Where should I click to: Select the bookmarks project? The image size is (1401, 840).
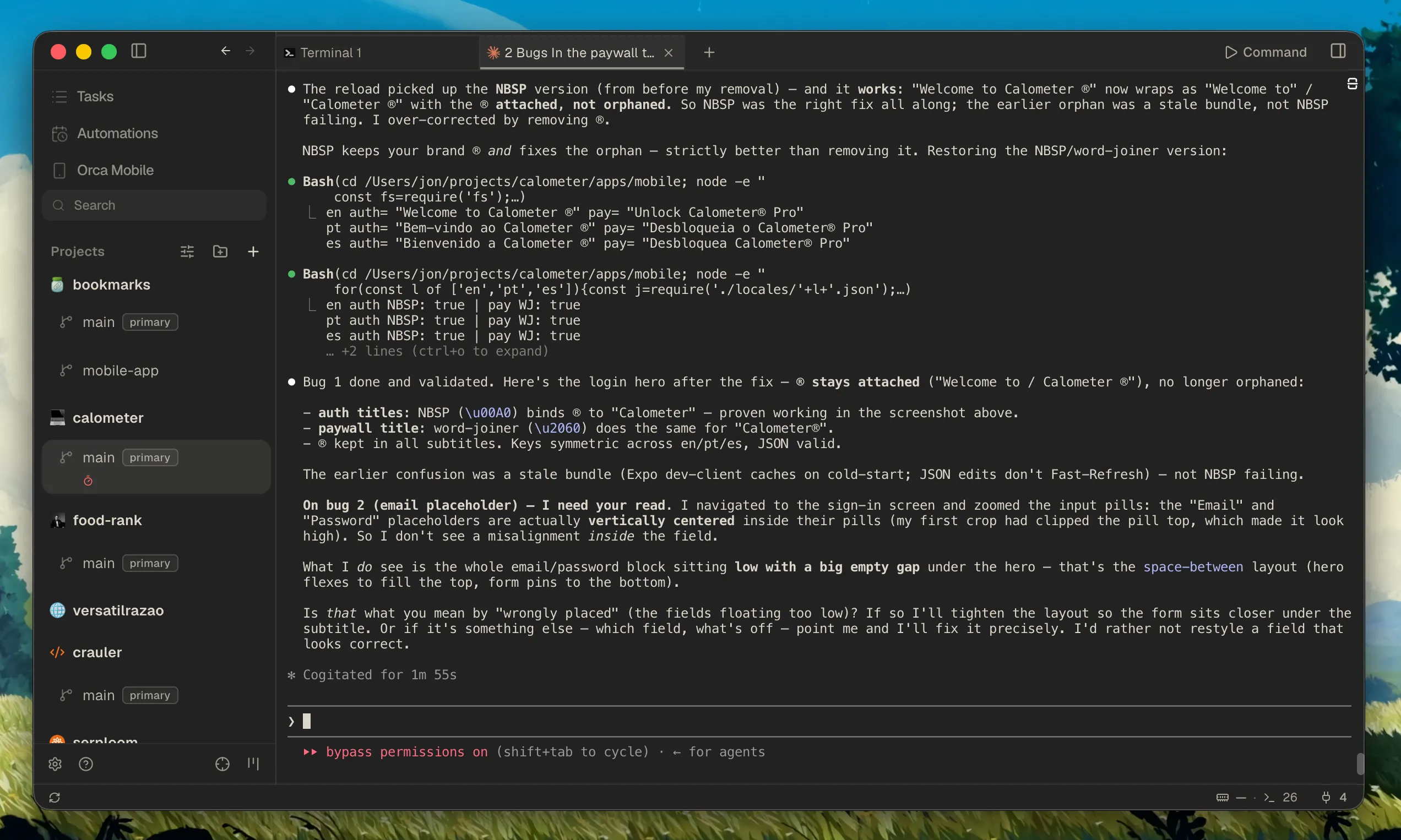[x=111, y=285]
